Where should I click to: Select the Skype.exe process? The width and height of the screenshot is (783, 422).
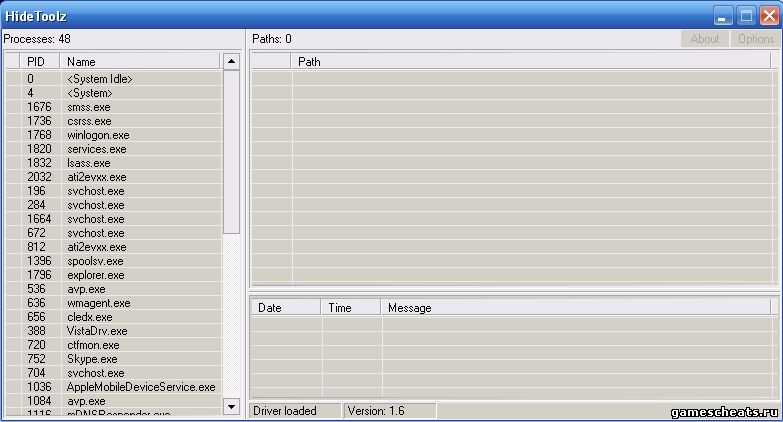(92, 359)
